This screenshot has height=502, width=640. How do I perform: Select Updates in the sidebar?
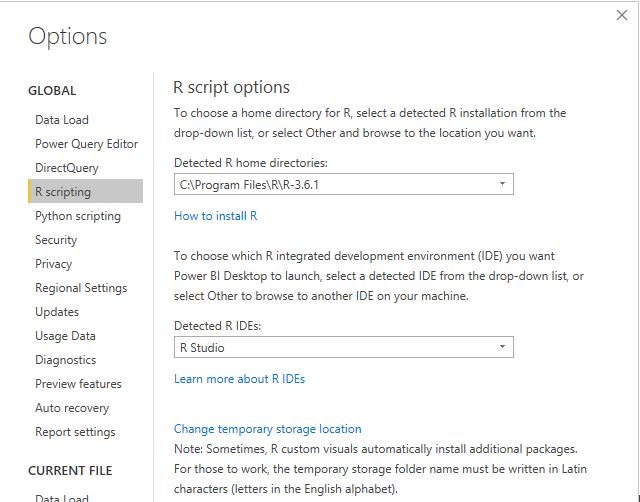57,312
